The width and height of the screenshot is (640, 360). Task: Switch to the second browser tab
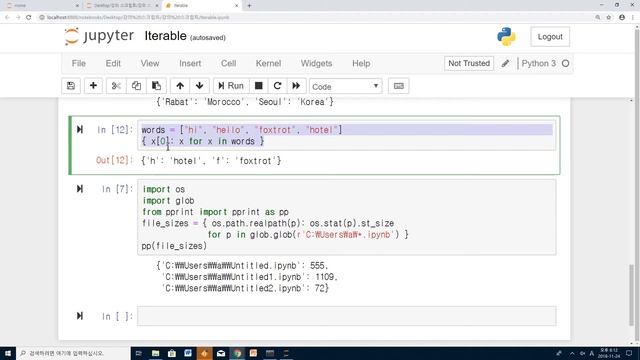pos(122,6)
